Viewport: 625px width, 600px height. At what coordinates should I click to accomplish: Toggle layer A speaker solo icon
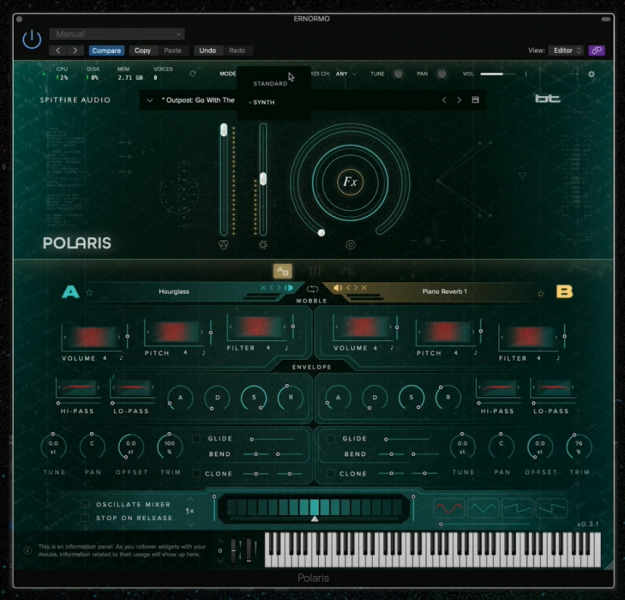coord(289,287)
